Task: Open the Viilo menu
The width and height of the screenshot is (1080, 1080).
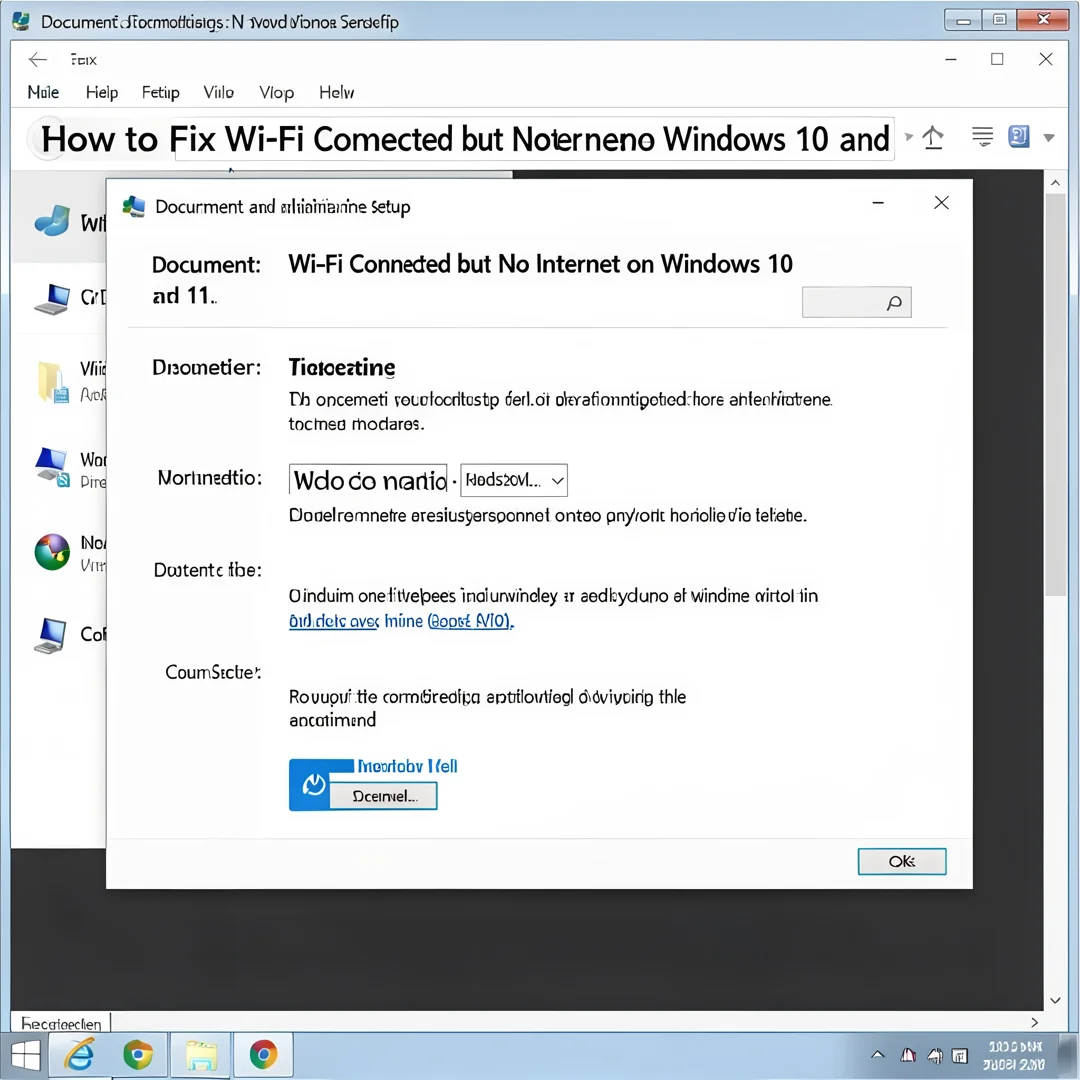Action: [218, 92]
